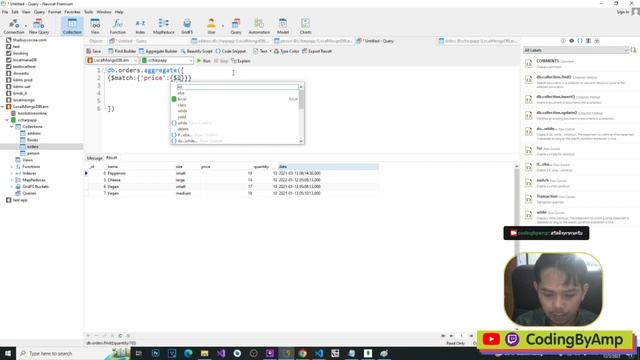This screenshot has height=360, width=640.
Task: Open the Automation toolbar icon
Action: coord(259,26)
